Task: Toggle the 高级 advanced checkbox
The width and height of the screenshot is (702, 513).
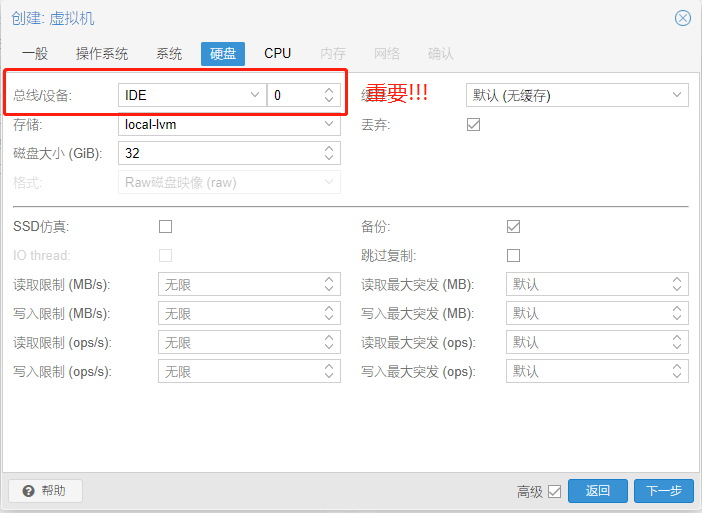Action: (x=554, y=492)
